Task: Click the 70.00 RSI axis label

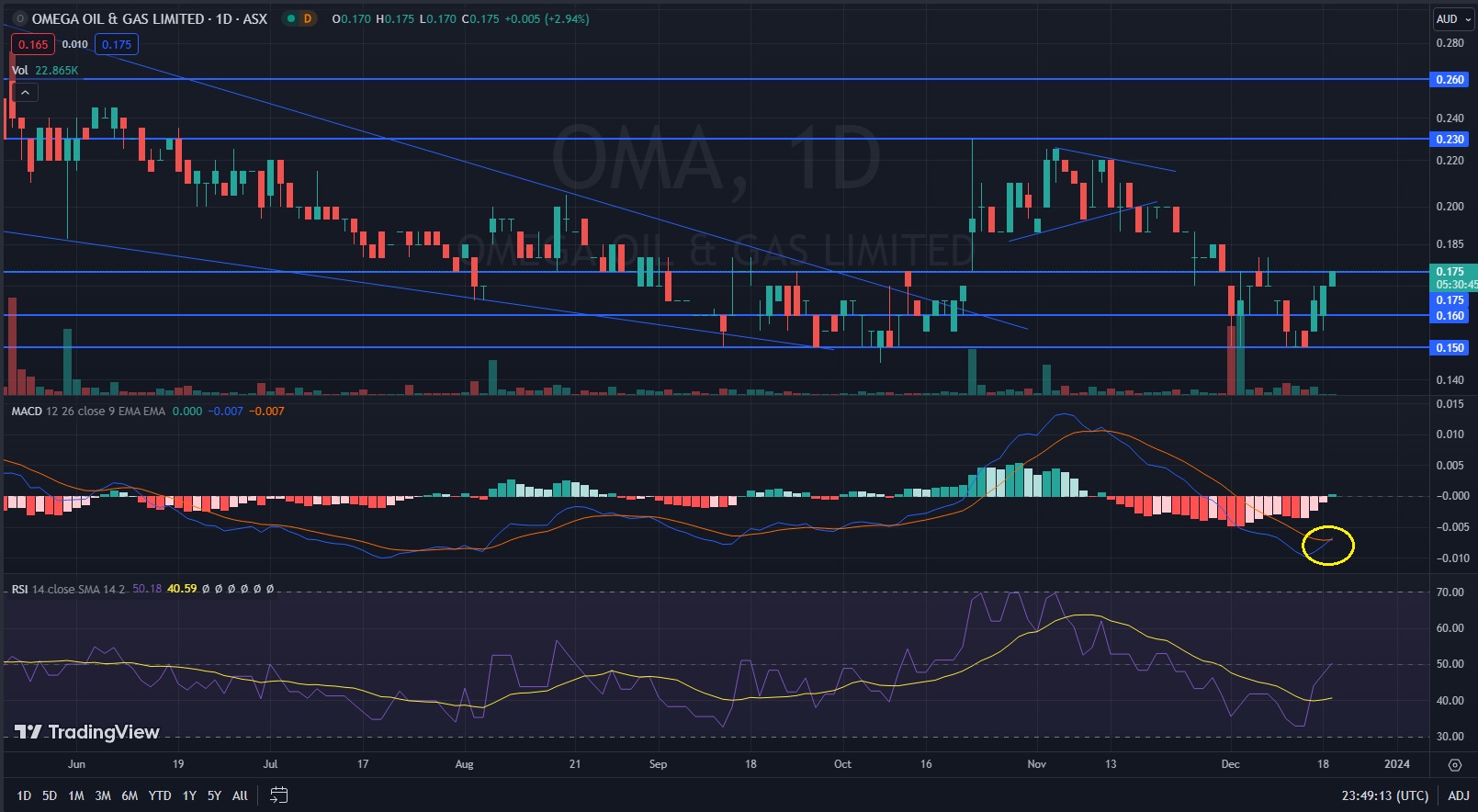Action: tap(1450, 592)
